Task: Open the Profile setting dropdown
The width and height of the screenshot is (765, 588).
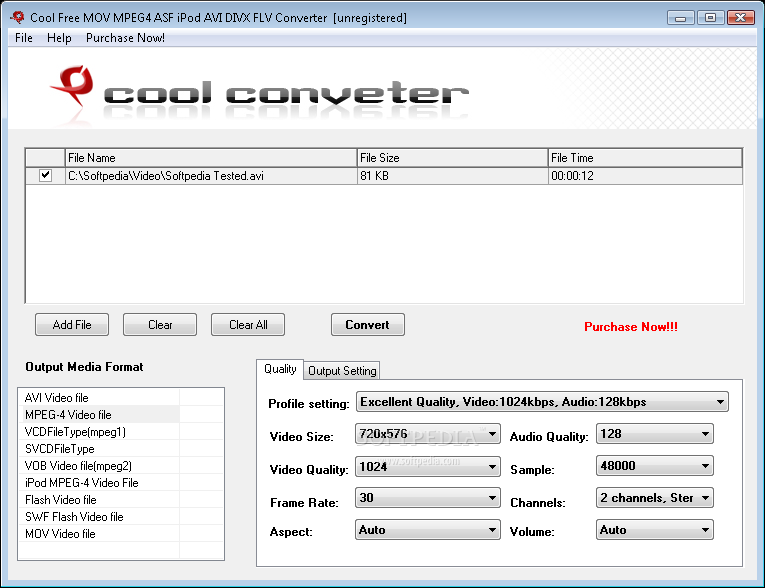Action: 542,402
